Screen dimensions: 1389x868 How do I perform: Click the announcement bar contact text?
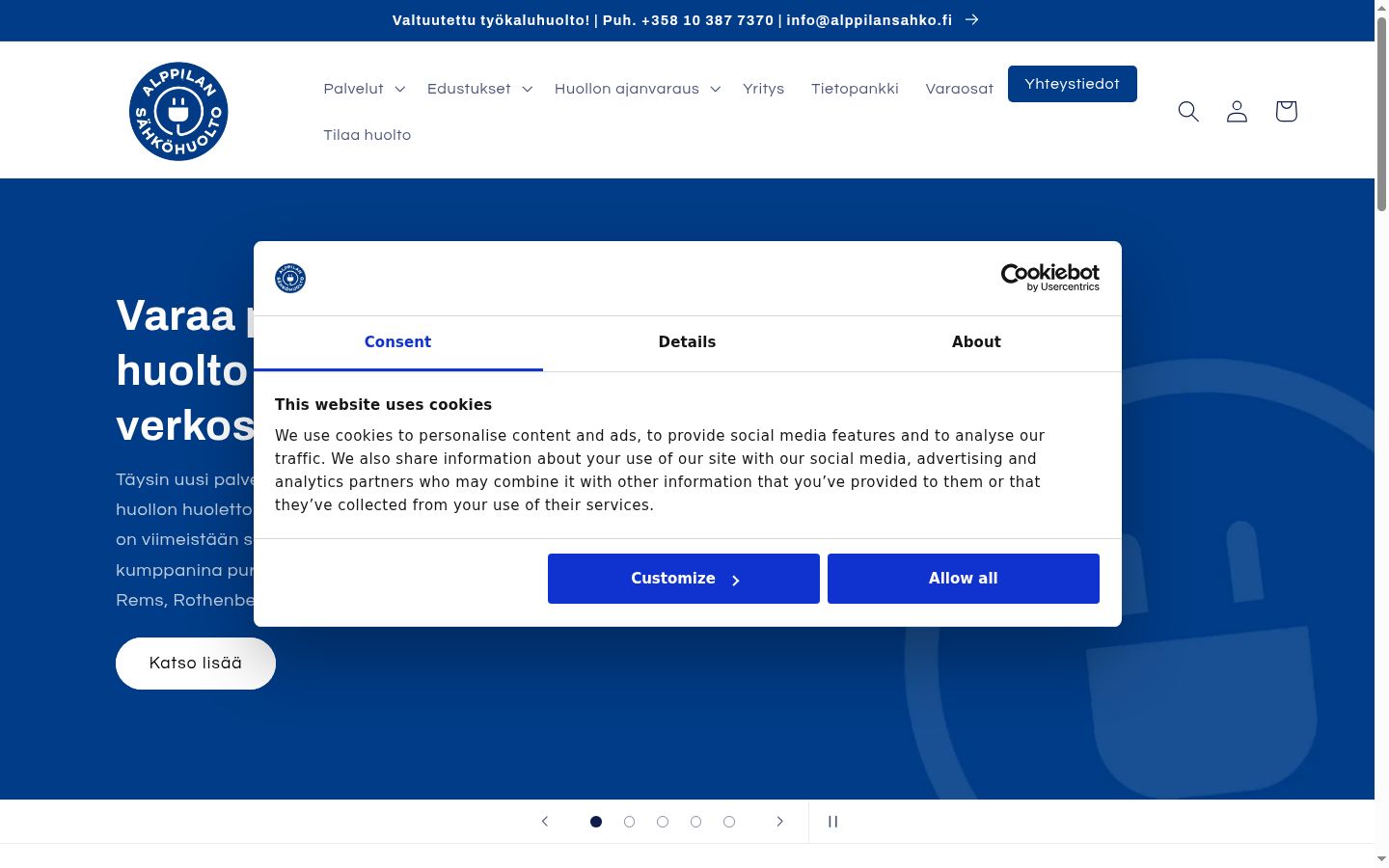(x=672, y=20)
